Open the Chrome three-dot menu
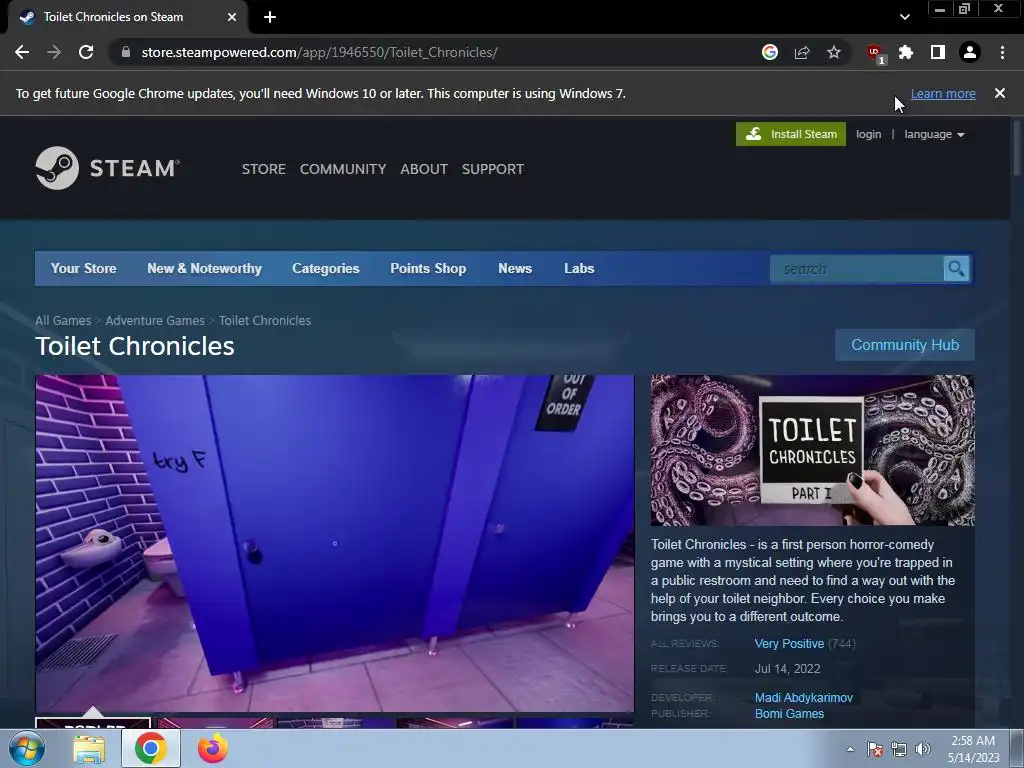 [x=1002, y=52]
